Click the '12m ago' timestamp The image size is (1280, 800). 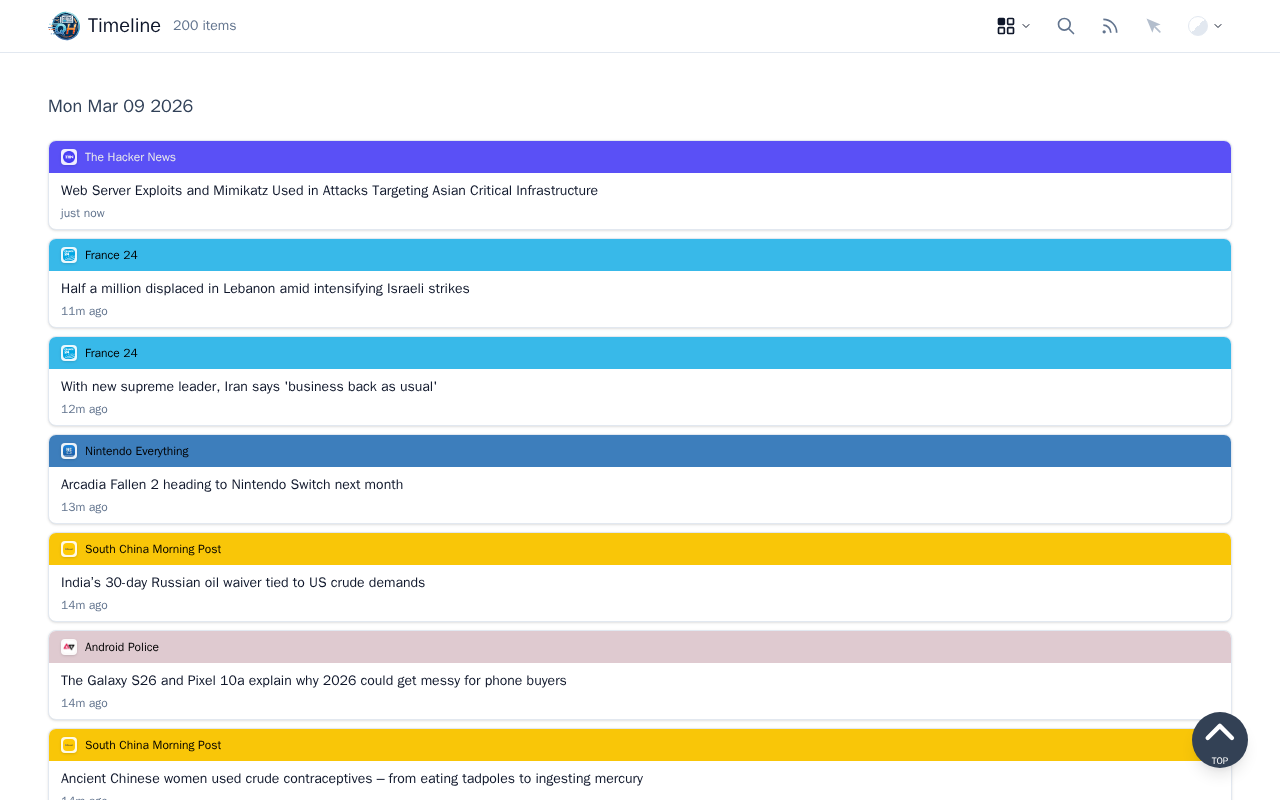click(84, 409)
